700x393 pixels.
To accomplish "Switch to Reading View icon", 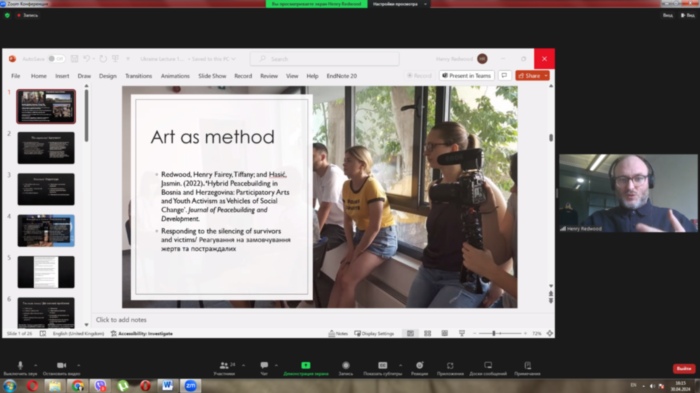I will tap(445, 334).
